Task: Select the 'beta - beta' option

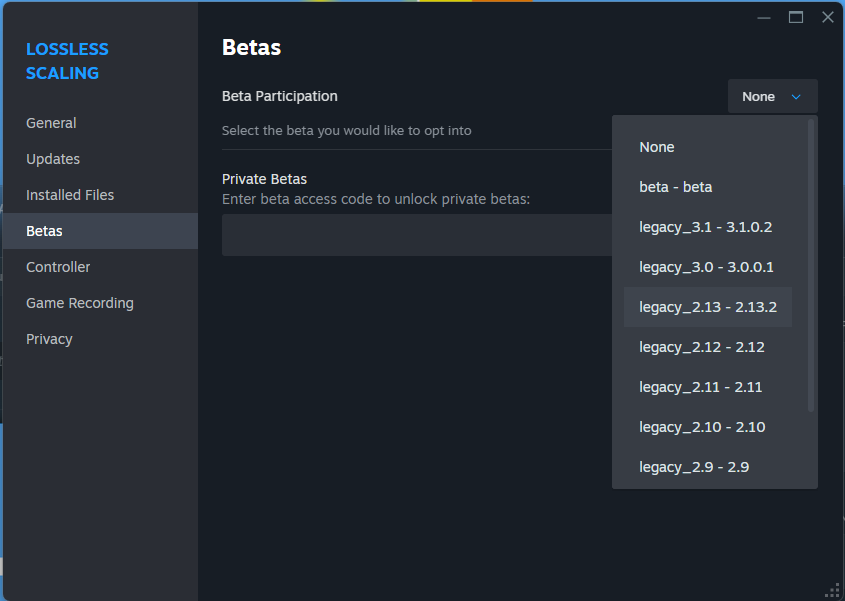Action: click(708, 187)
